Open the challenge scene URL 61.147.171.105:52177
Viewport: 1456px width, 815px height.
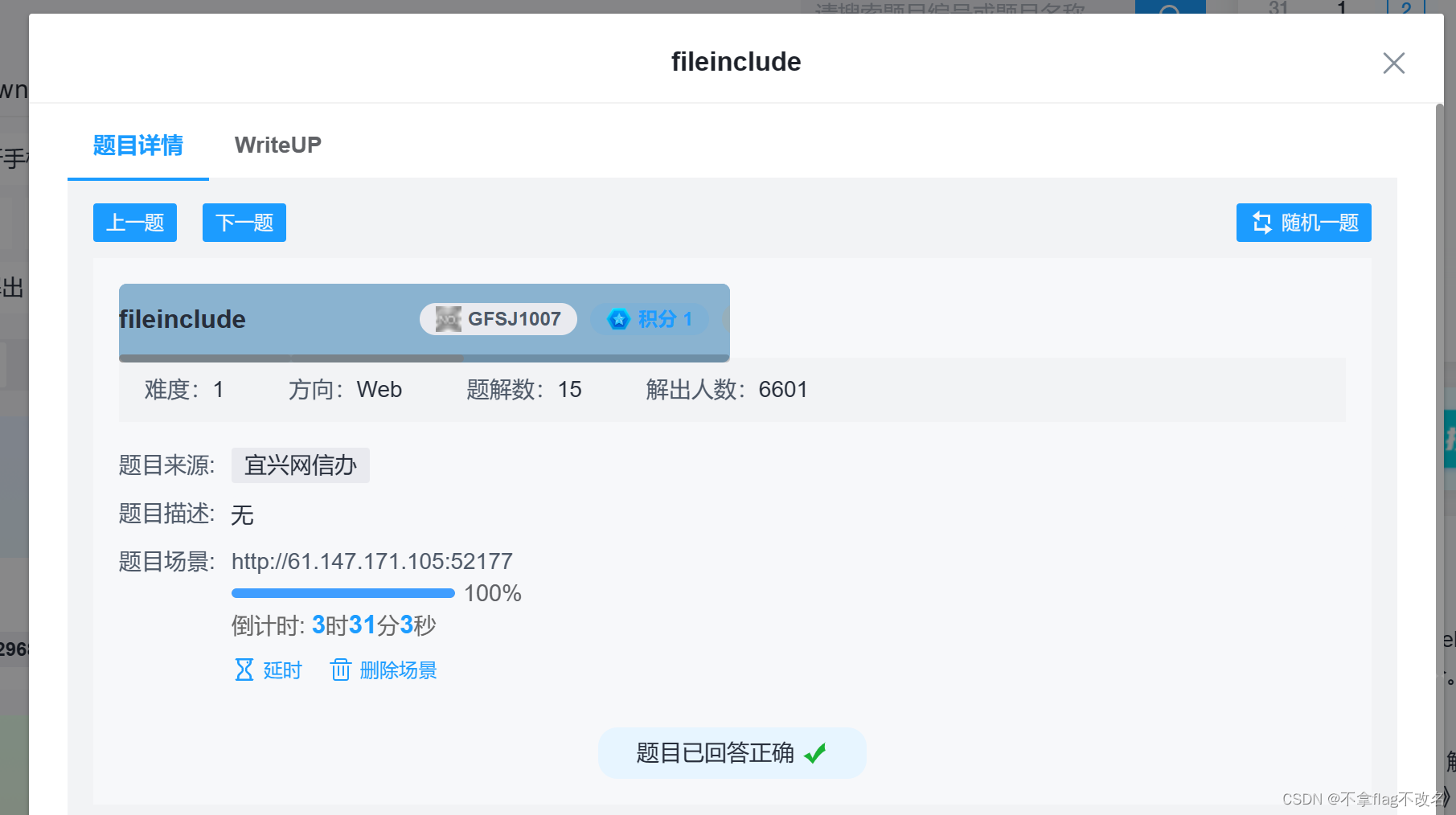pyautogui.click(x=372, y=561)
